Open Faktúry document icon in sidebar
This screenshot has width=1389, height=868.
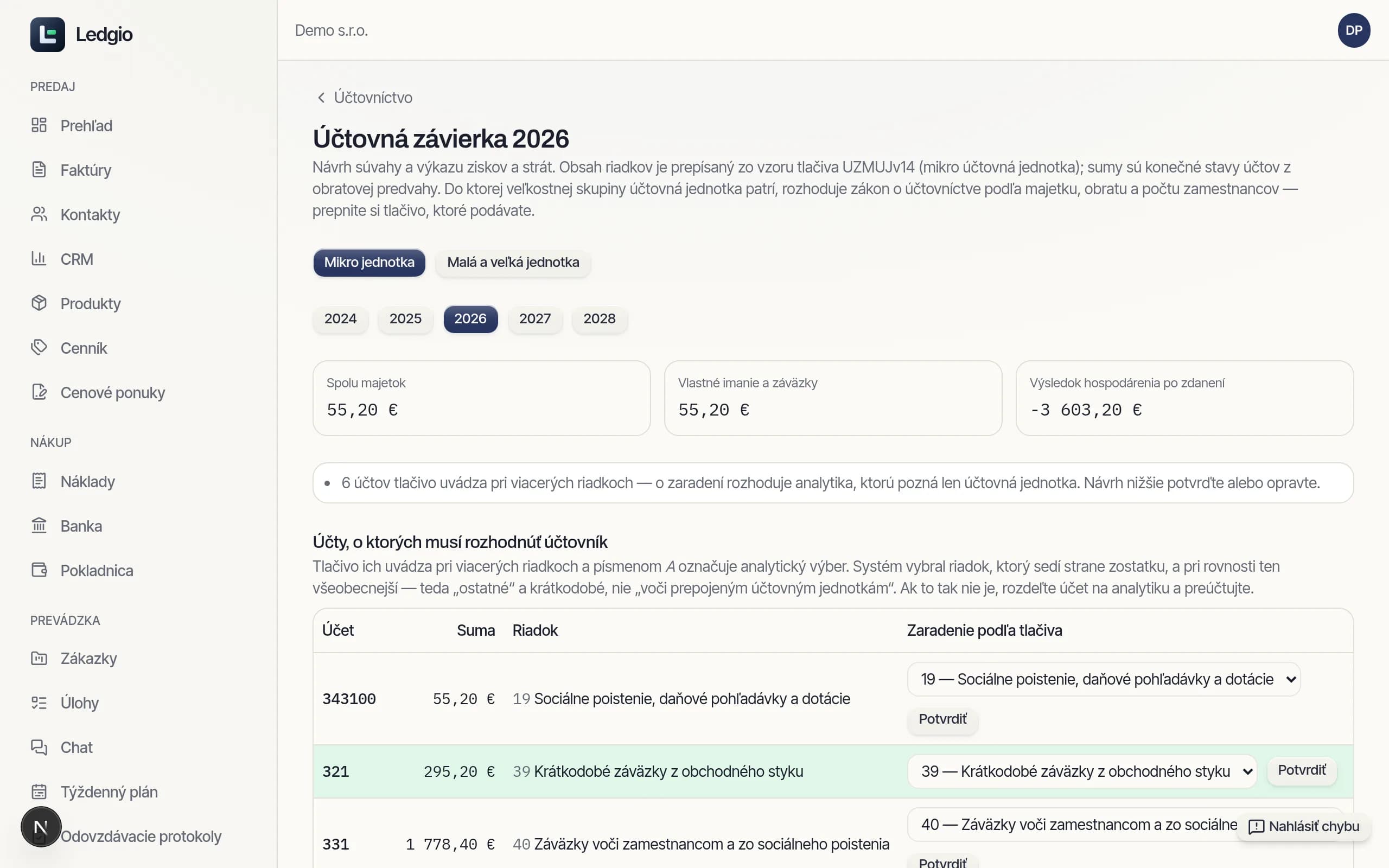pos(39,170)
